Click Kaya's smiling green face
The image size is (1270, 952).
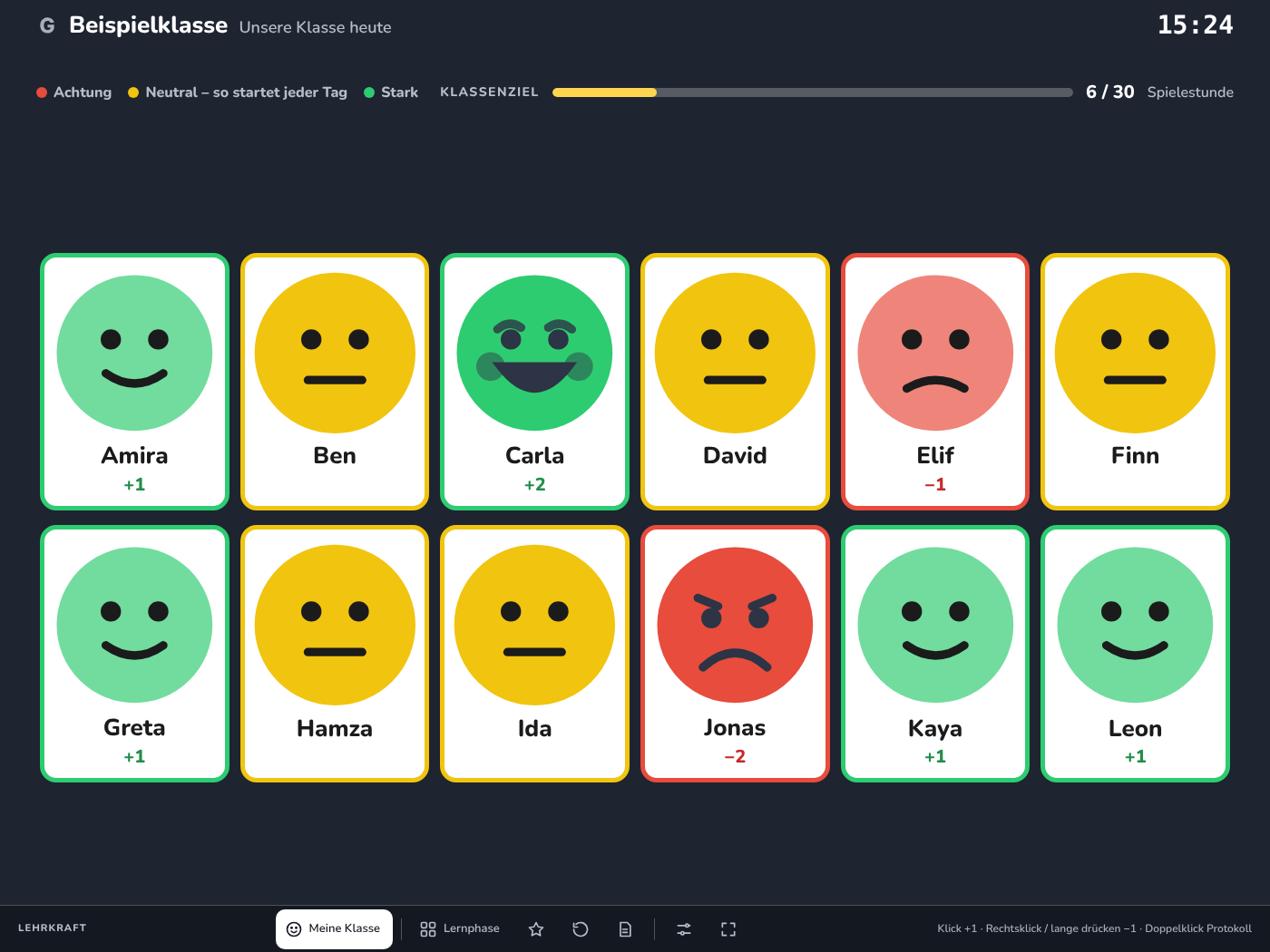pos(935,625)
